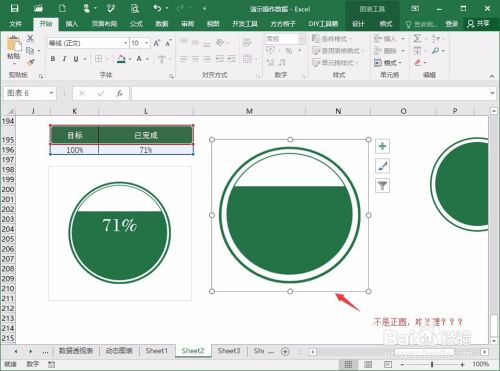Image resolution: width=500 pixels, height=371 pixels.
Task: Decrease font size with the smaller A
Action: (x=168, y=43)
